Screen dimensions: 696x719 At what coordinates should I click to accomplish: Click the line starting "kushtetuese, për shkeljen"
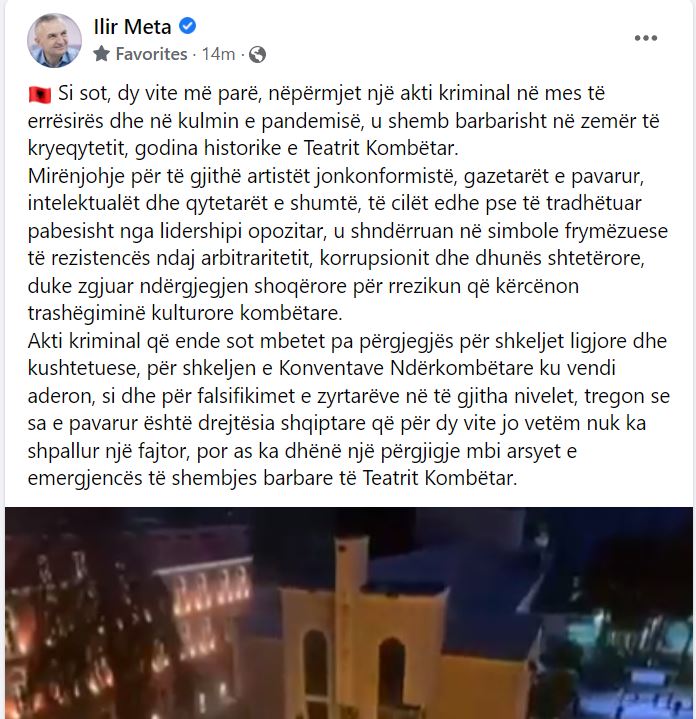tap(321, 368)
